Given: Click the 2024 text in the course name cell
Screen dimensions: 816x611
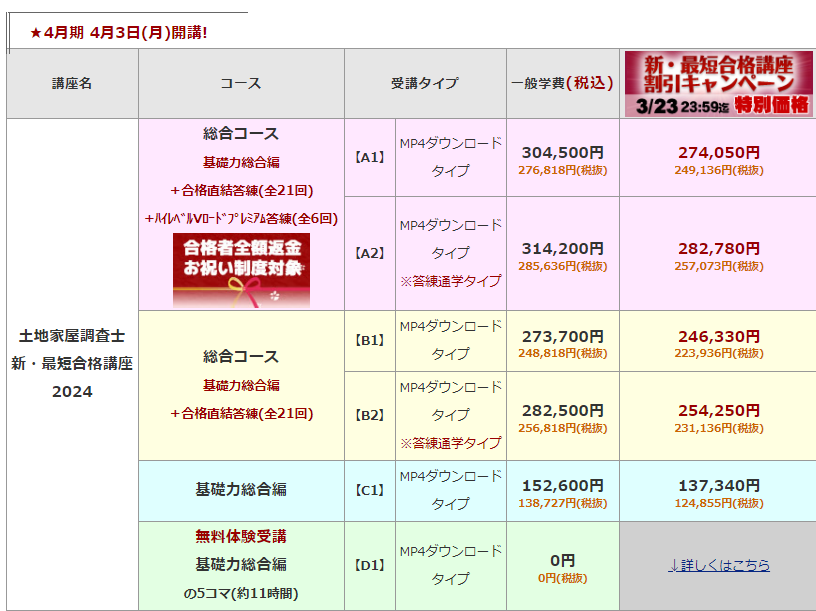Looking at the screenshot, I should [72, 392].
